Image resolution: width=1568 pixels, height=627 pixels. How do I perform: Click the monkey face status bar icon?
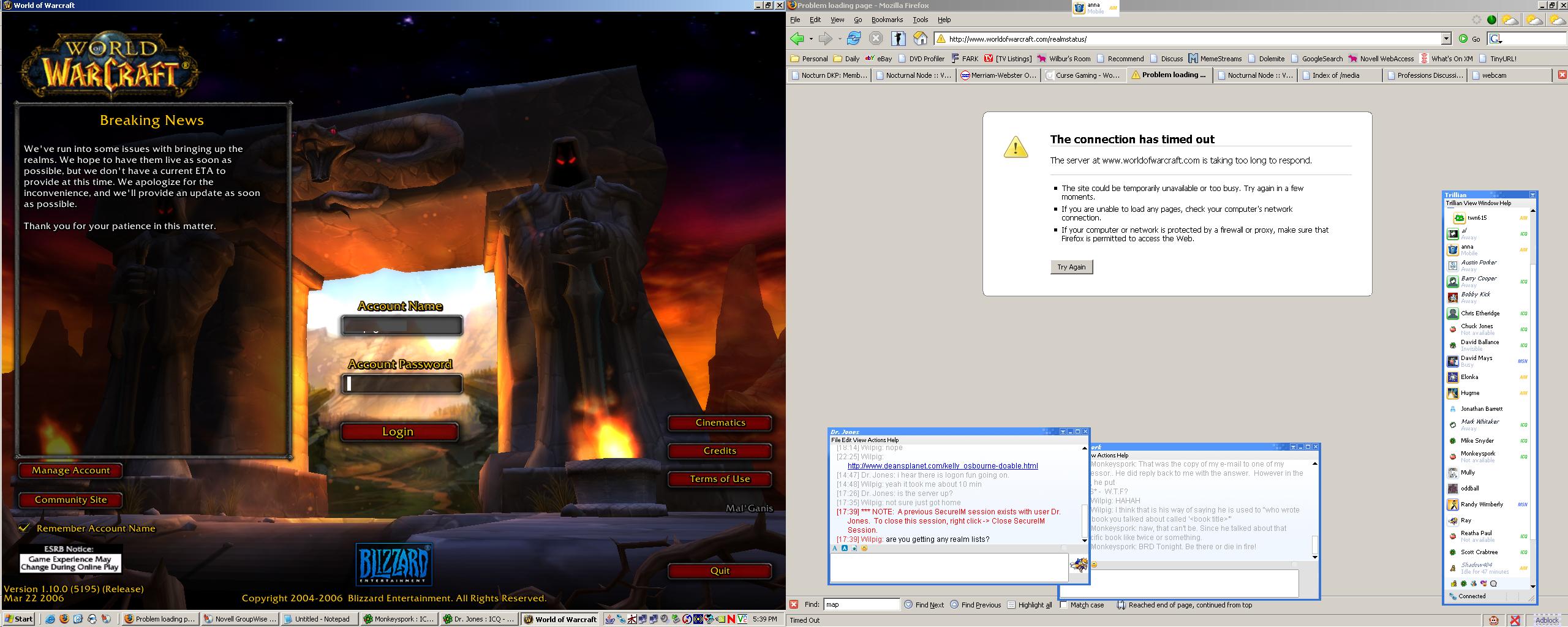(x=1494, y=620)
